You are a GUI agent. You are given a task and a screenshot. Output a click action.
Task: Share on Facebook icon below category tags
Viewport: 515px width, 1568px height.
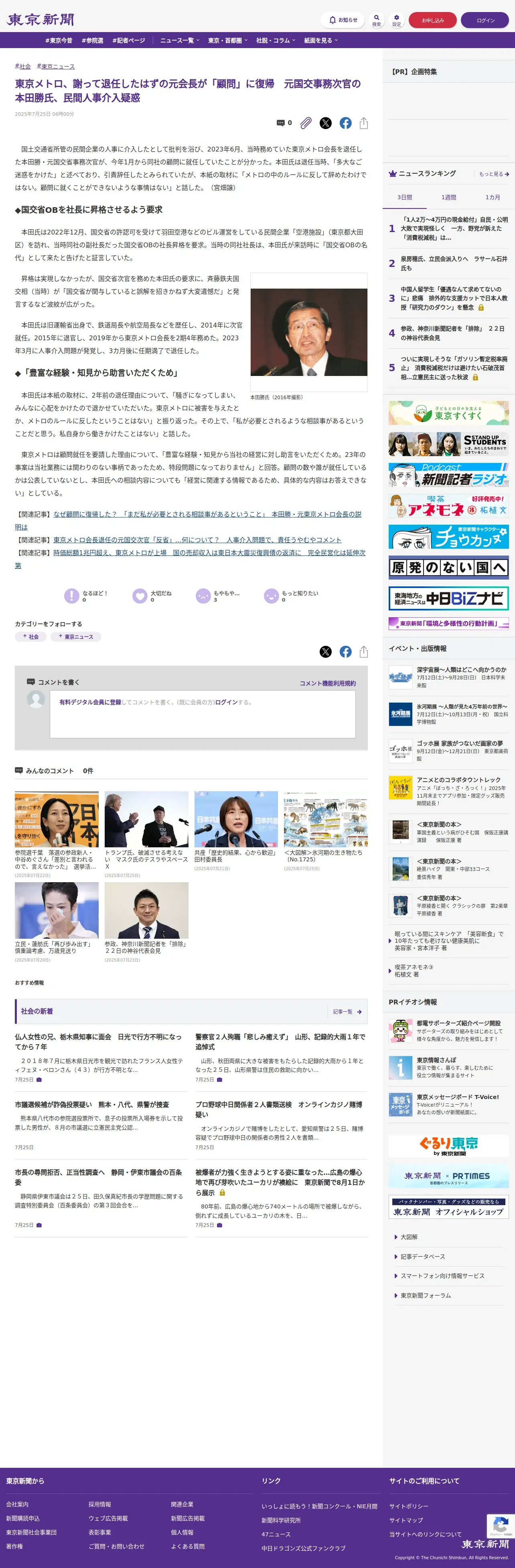[346, 652]
